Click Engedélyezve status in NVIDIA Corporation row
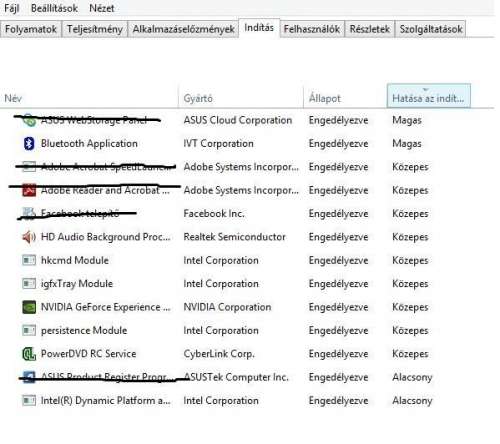 [338, 307]
